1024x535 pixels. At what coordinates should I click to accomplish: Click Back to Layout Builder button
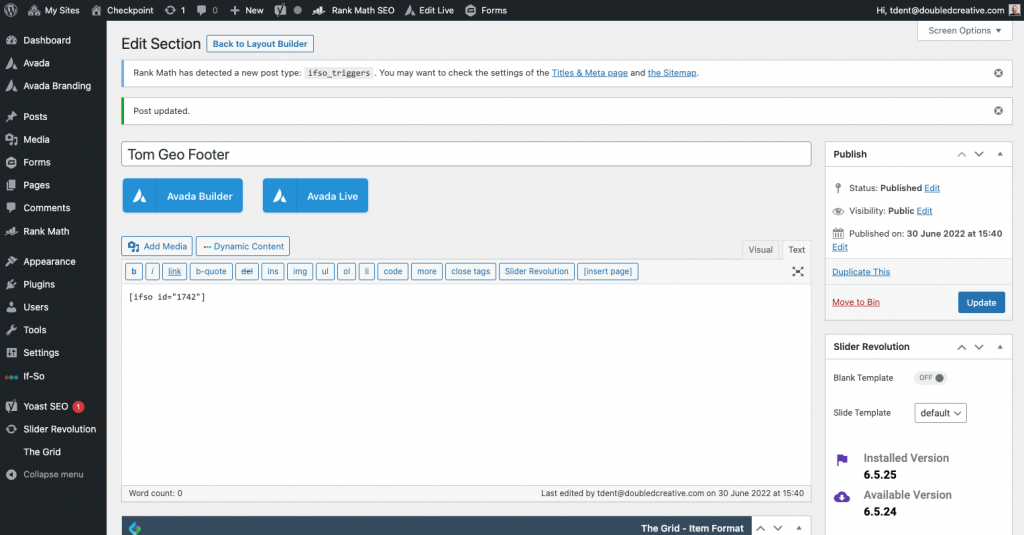point(260,44)
